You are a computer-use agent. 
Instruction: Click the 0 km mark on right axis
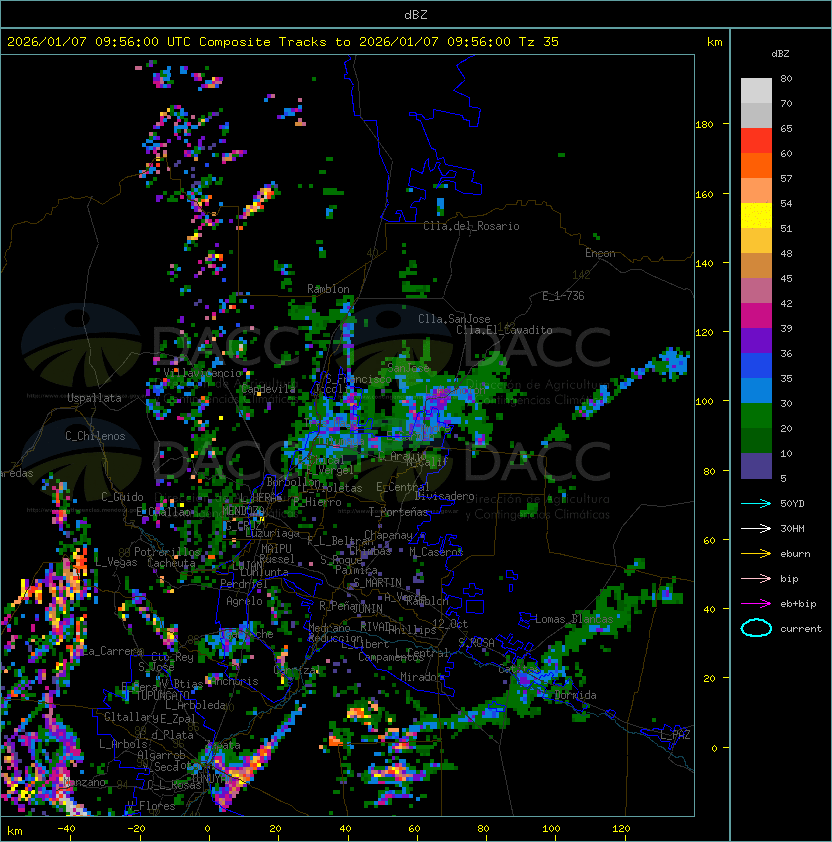(714, 749)
